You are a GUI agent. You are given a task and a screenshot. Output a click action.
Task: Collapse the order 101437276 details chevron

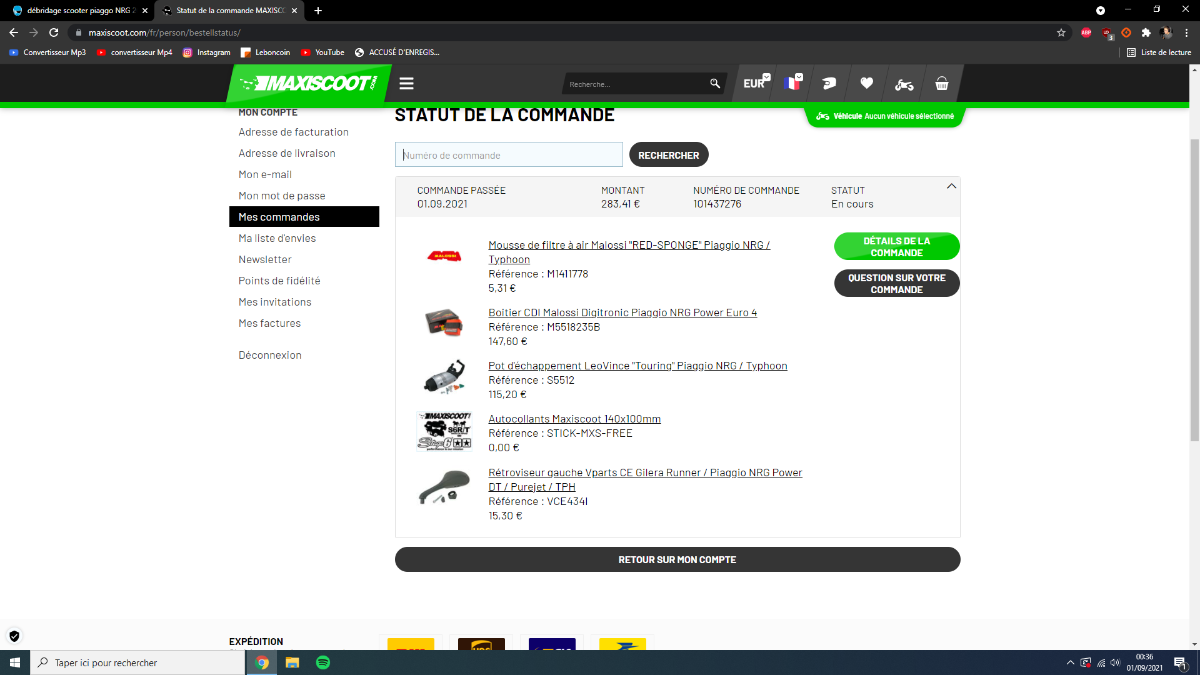click(x=950, y=185)
